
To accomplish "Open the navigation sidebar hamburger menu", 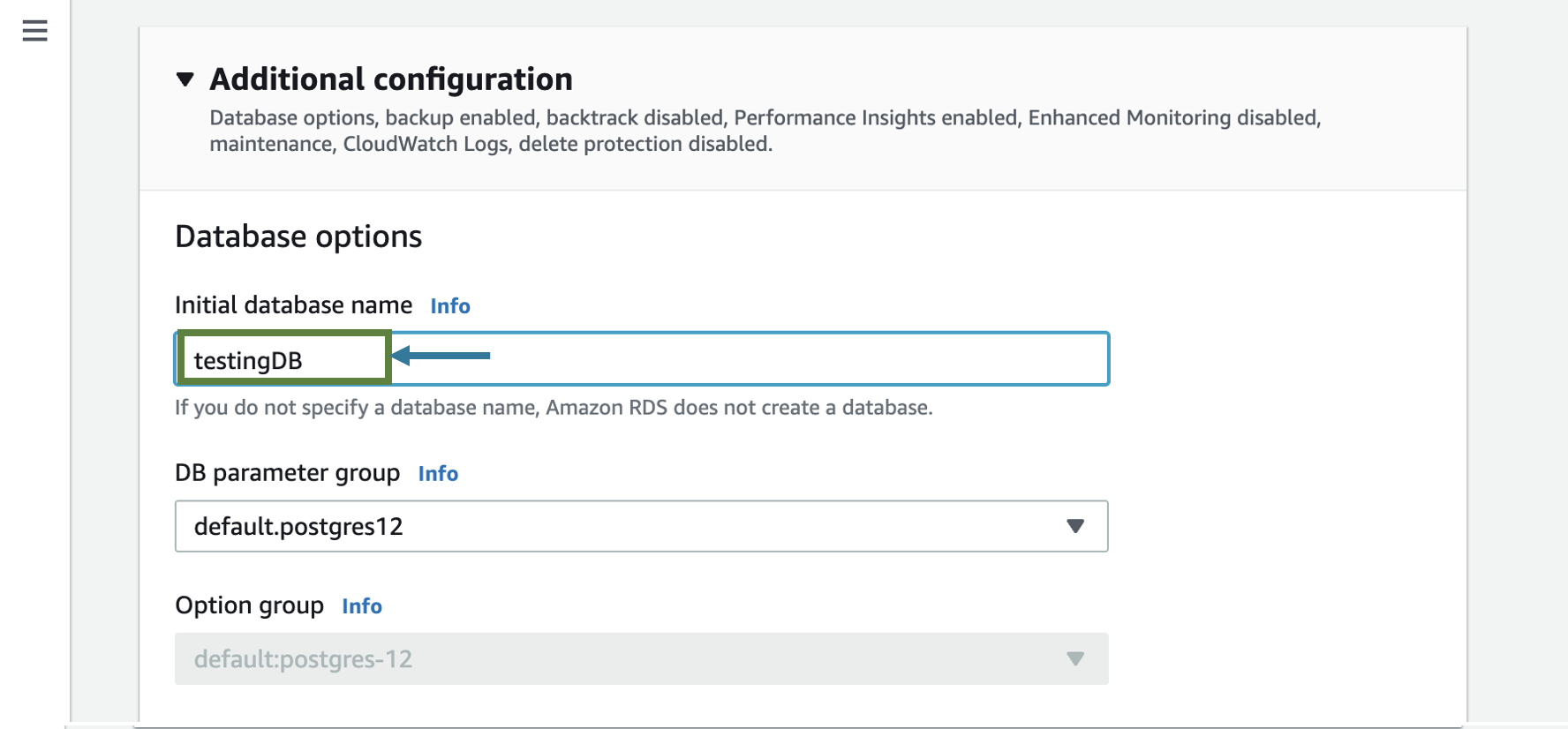I will 34,31.
